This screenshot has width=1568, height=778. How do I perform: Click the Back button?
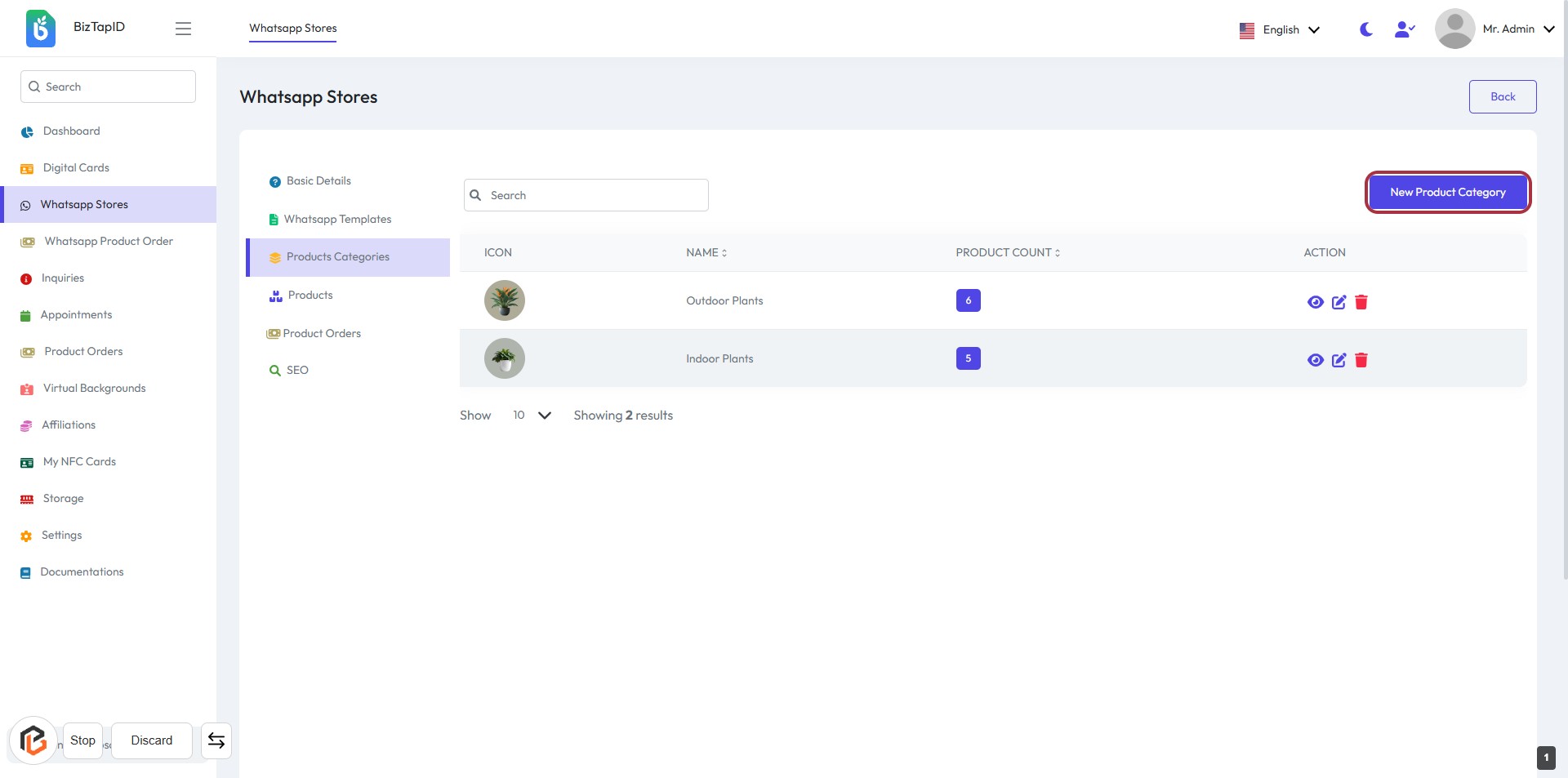click(1502, 96)
